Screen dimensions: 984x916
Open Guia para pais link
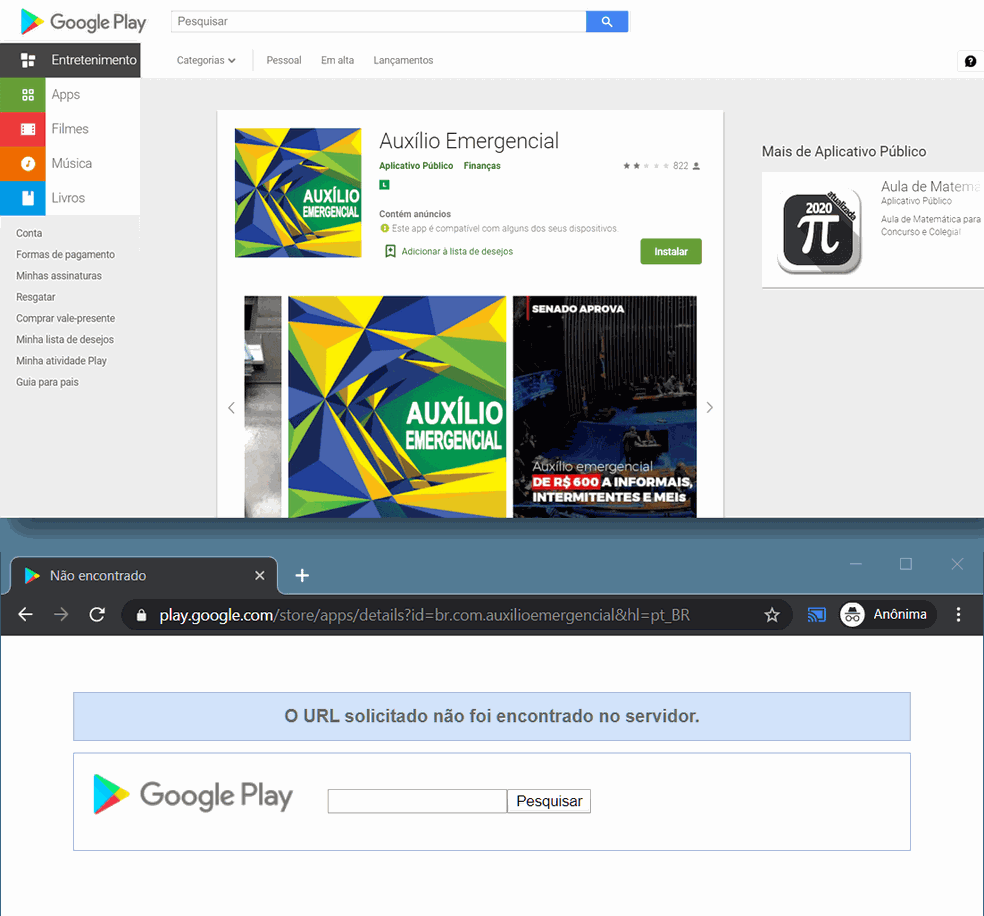(x=47, y=383)
